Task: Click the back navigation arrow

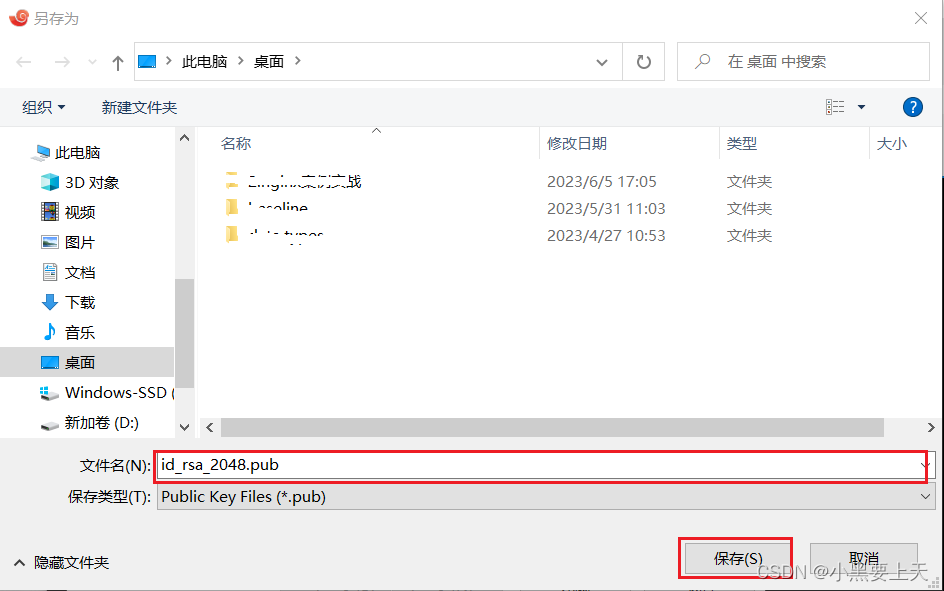Action: [x=24, y=61]
